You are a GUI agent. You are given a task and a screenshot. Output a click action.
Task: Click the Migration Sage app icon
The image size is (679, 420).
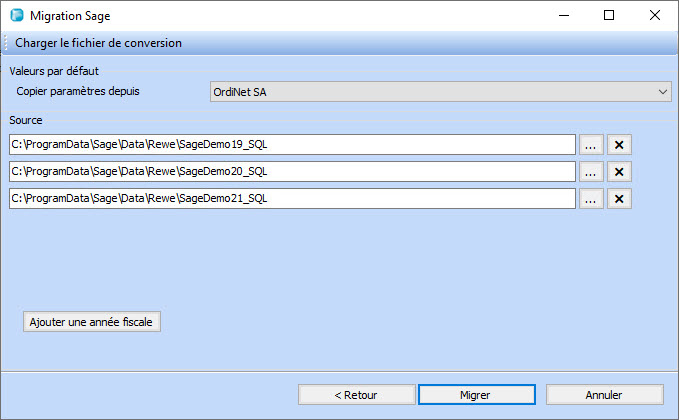coord(16,15)
